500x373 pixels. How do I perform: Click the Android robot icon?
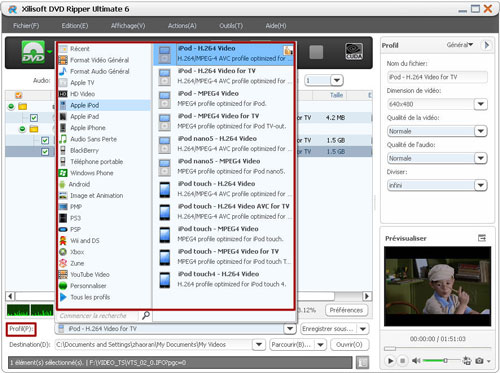tap(62, 184)
